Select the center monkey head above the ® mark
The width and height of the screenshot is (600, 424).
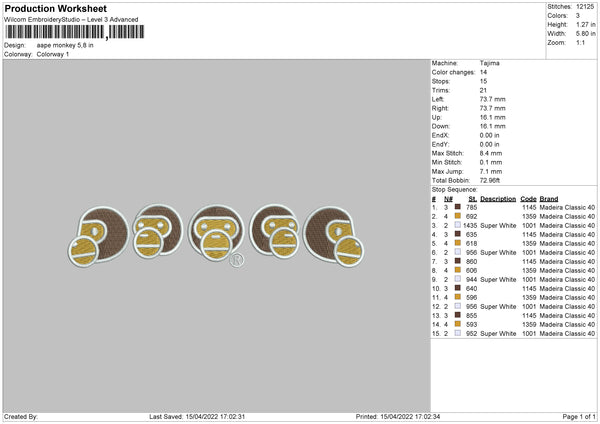[216, 233]
